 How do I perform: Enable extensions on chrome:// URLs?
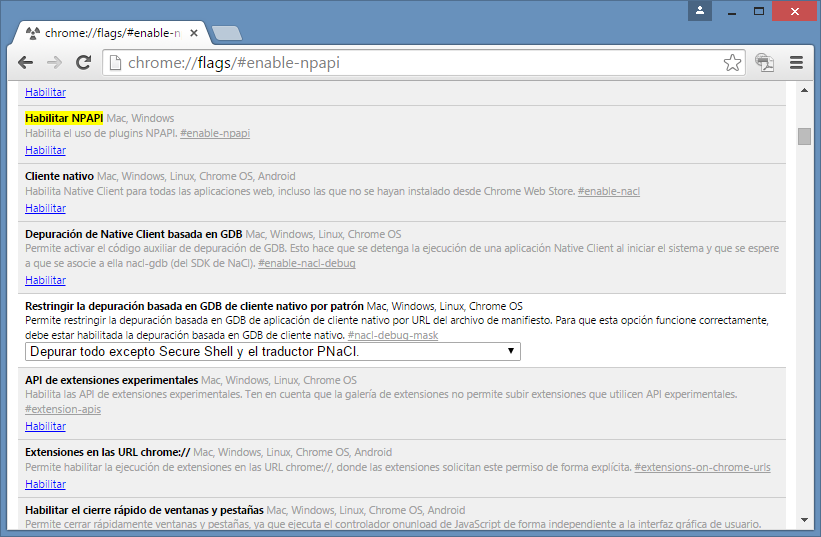coord(45,484)
